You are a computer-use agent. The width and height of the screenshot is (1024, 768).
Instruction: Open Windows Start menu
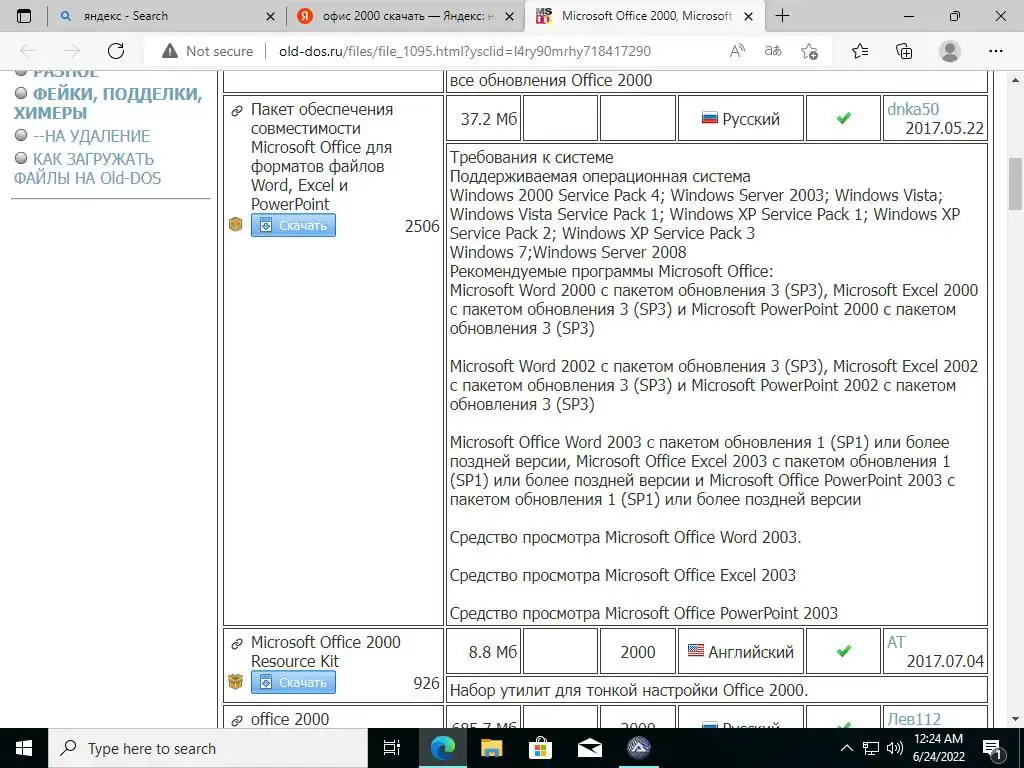point(24,748)
